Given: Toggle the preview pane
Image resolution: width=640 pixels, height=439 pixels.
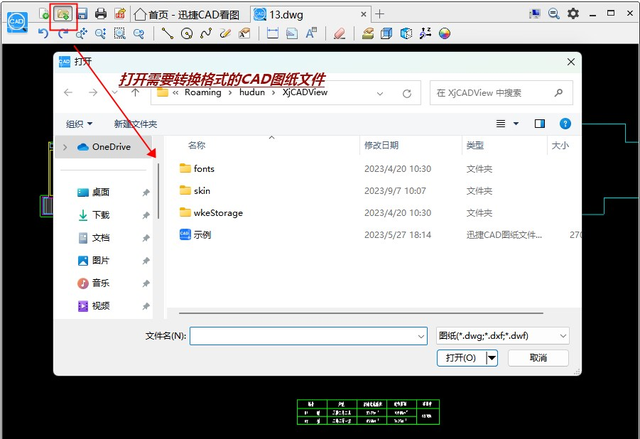Looking at the screenshot, I should (x=540, y=123).
